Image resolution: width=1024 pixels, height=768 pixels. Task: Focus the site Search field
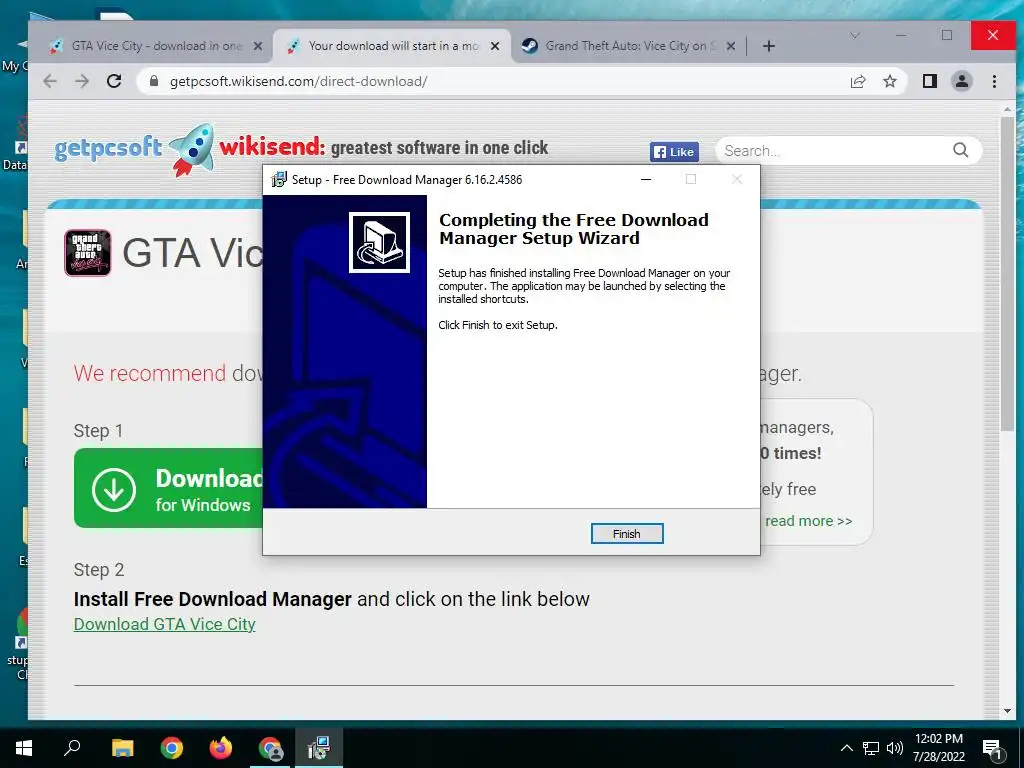(x=833, y=151)
